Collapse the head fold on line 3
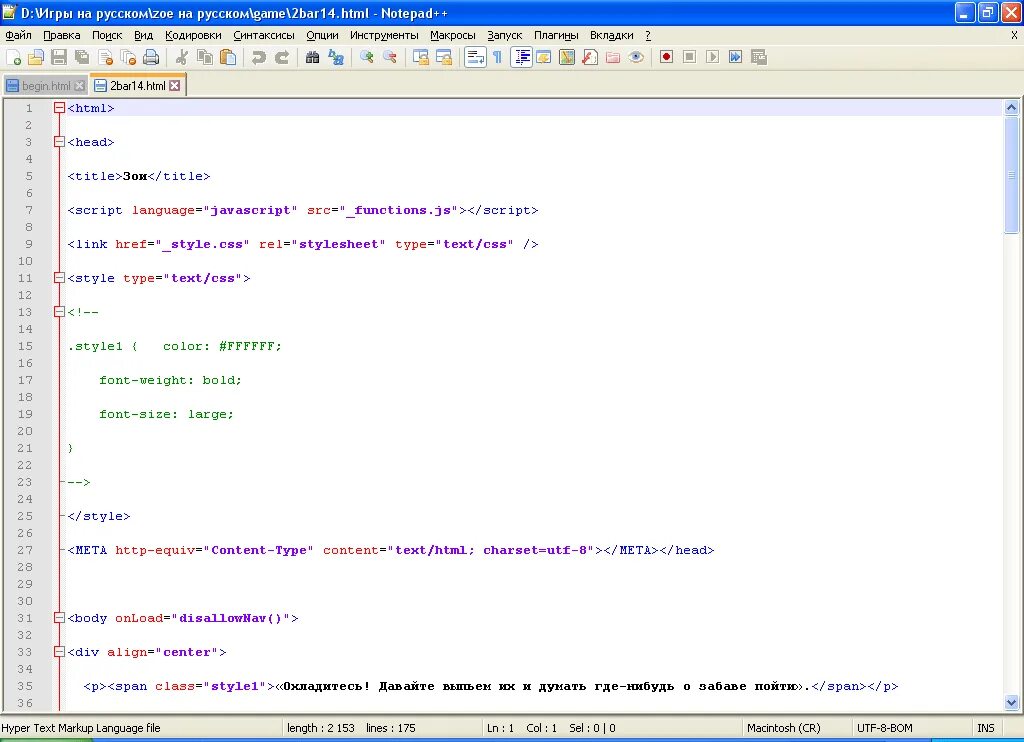Screen dimensions: 1024x742 click(59, 142)
